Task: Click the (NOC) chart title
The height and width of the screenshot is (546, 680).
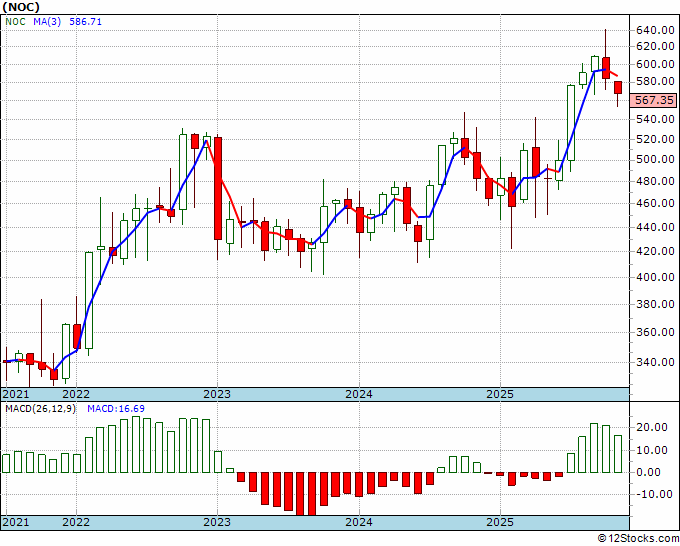Action: (21, 7)
